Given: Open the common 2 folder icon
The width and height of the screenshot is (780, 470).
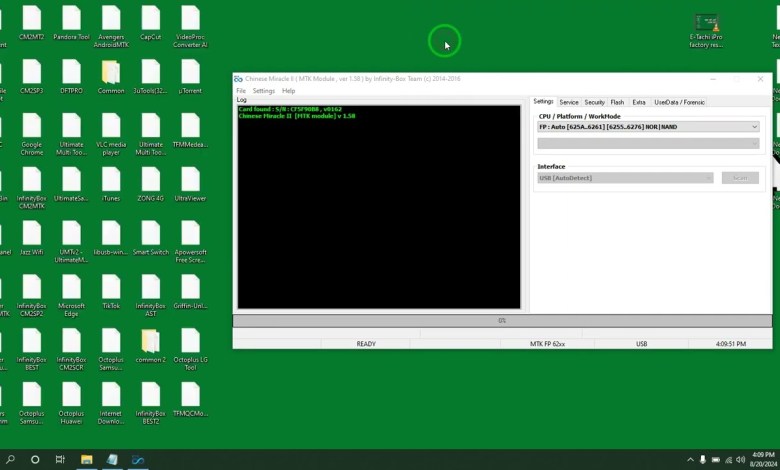Looking at the screenshot, I should coord(151,346).
